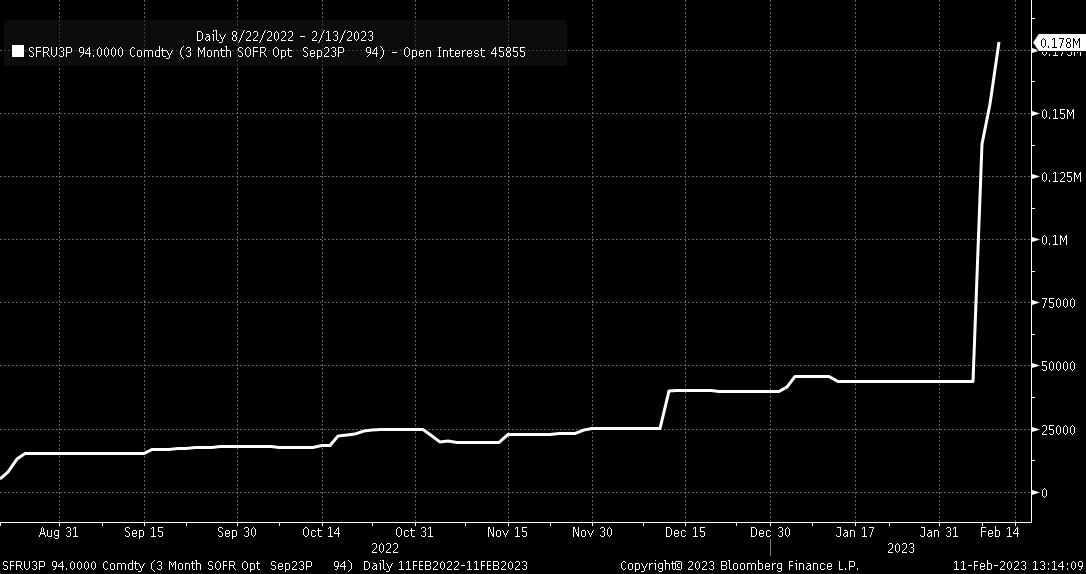Click the 2022 year label on the axis
Viewport: 1086px width, 574px height.
[385, 548]
